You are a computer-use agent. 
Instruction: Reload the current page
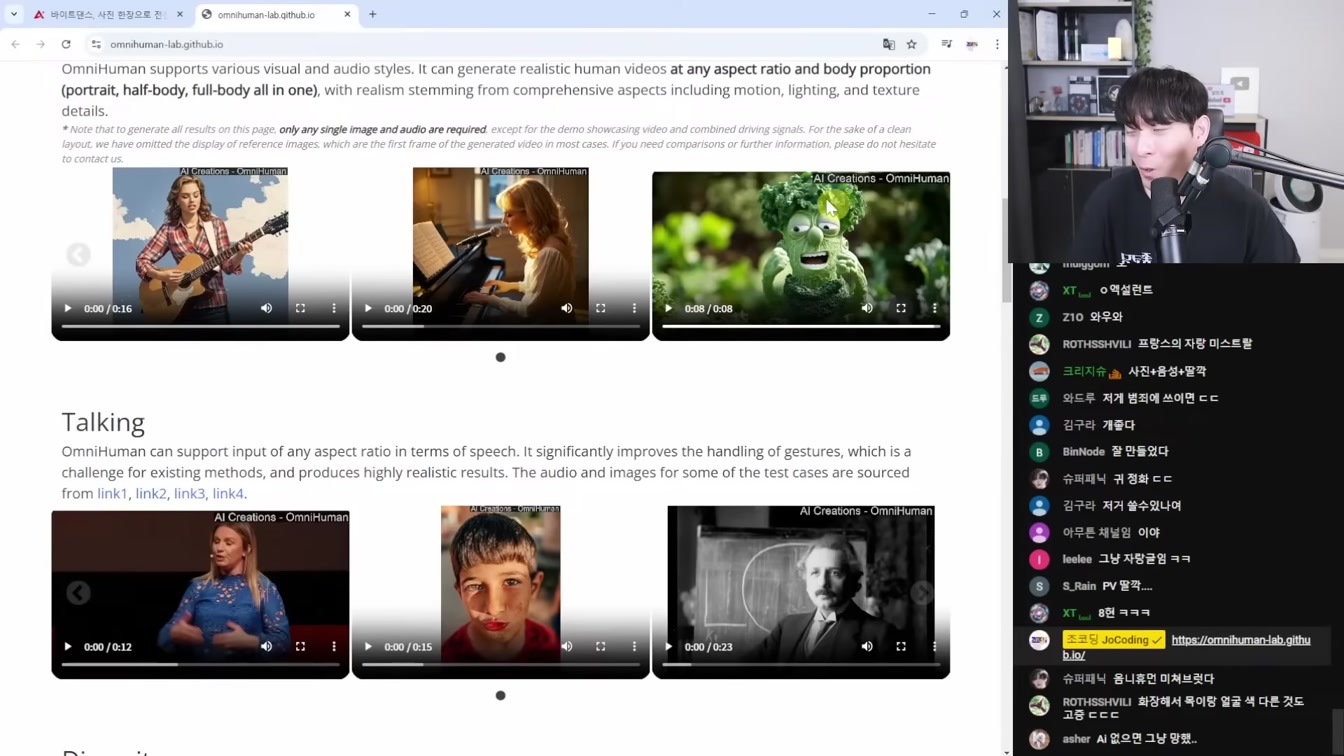click(x=66, y=44)
